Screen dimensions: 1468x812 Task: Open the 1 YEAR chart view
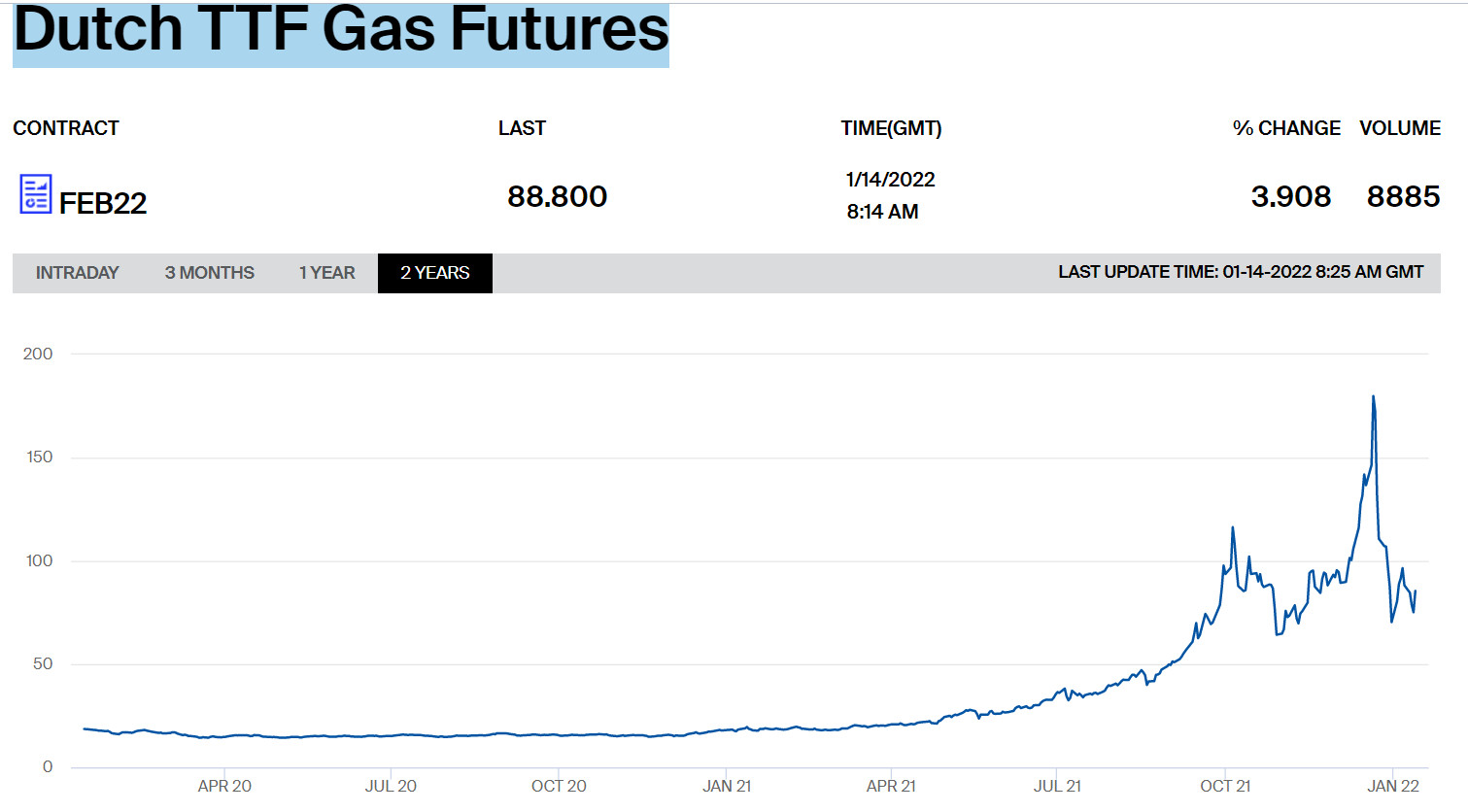tap(326, 273)
